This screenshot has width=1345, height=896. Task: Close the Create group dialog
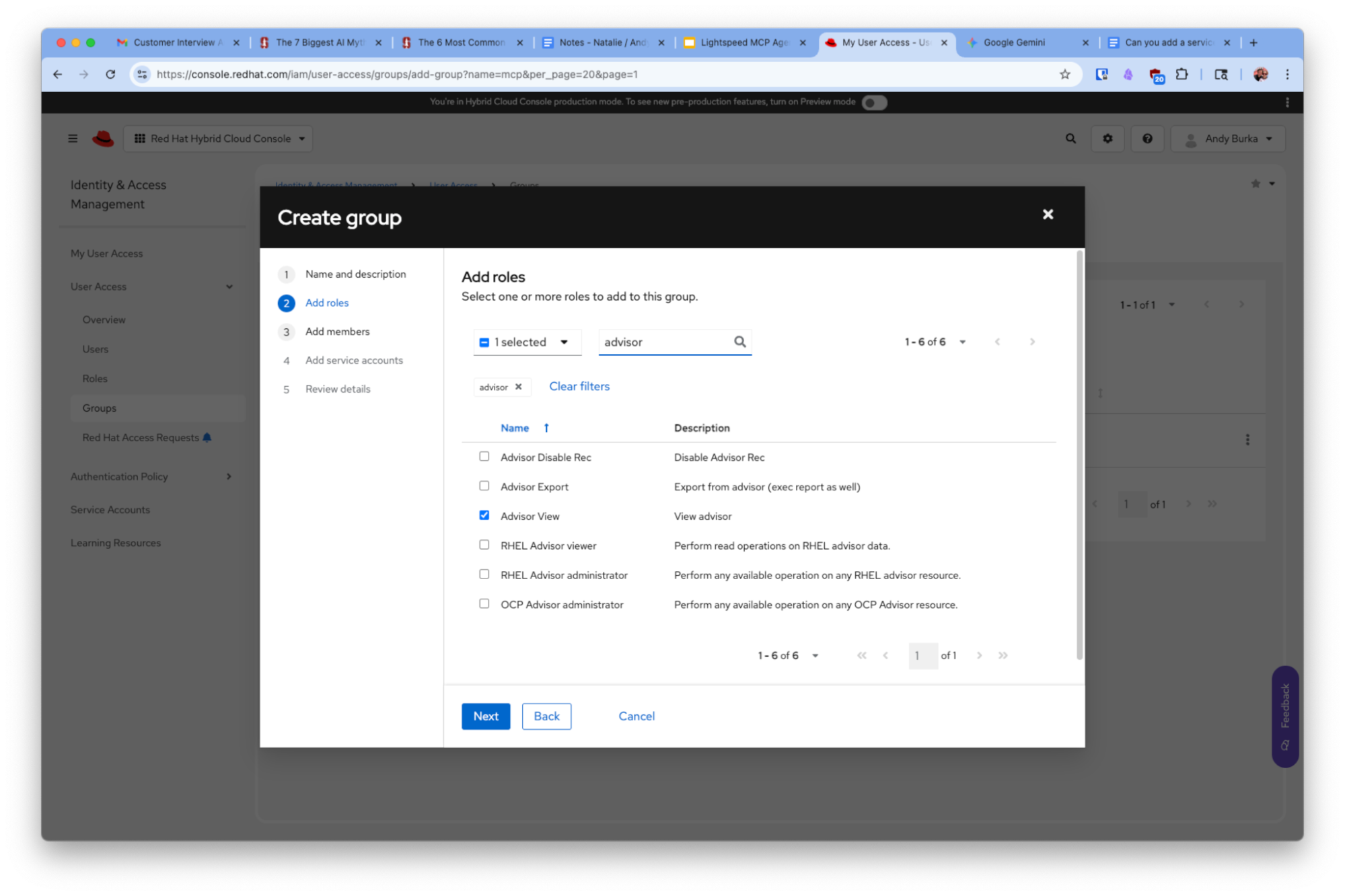[1048, 215]
